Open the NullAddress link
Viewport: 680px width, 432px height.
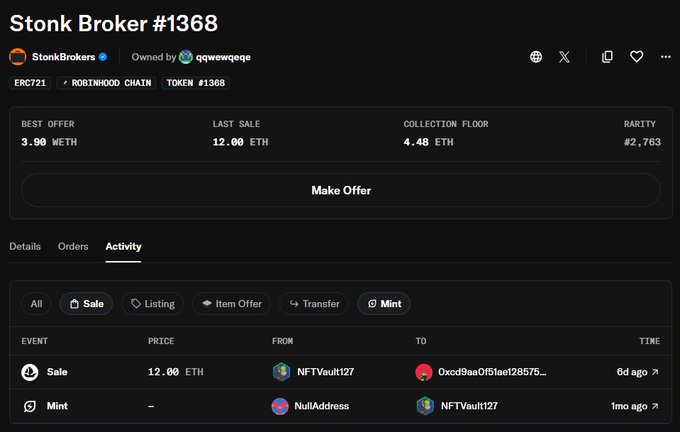click(x=321, y=406)
